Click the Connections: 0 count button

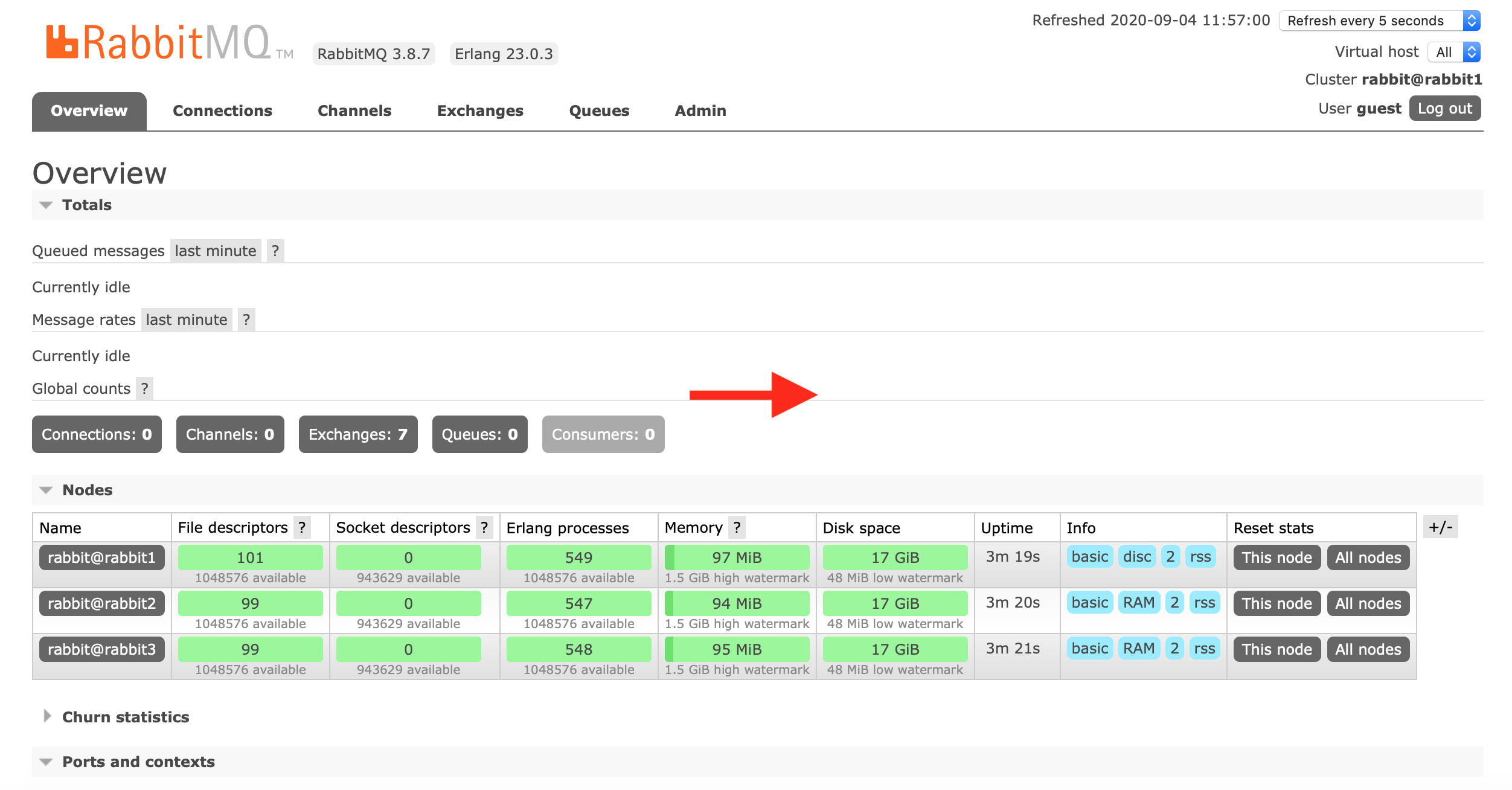(x=97, y=434)
